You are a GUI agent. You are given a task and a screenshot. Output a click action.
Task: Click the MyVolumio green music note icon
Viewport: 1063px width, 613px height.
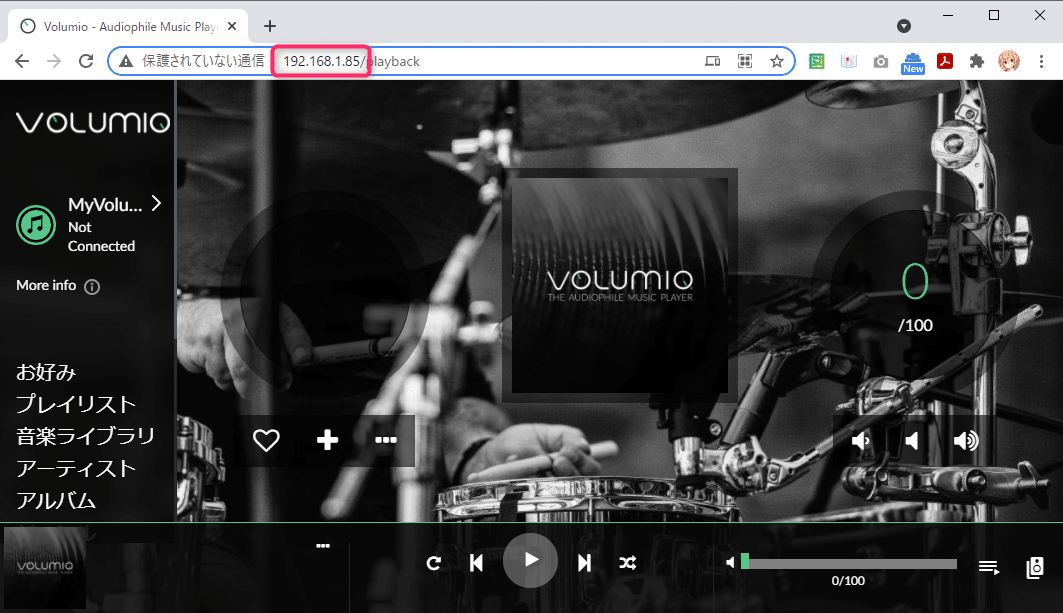pos(36,225)
